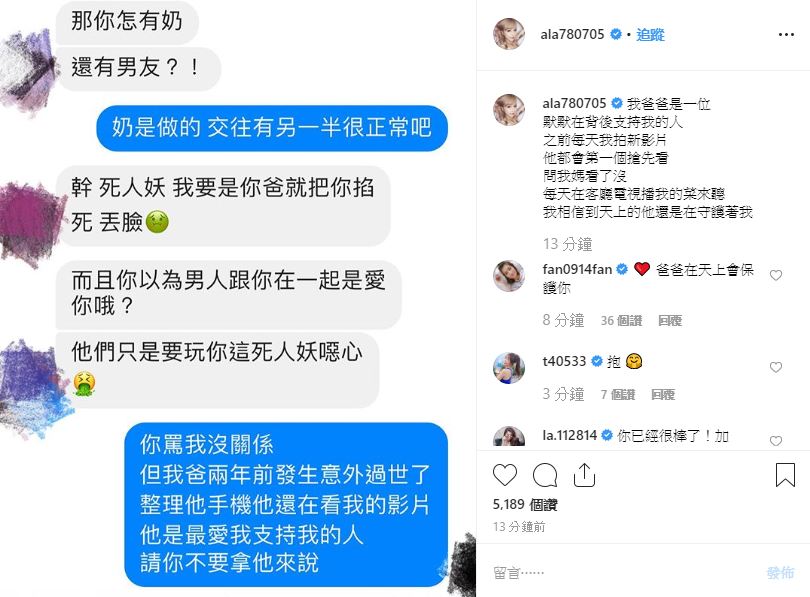Screen dimensions: 810x597
Task: Like fan0914fan's comment heart
Action: [x=775, y=275]
